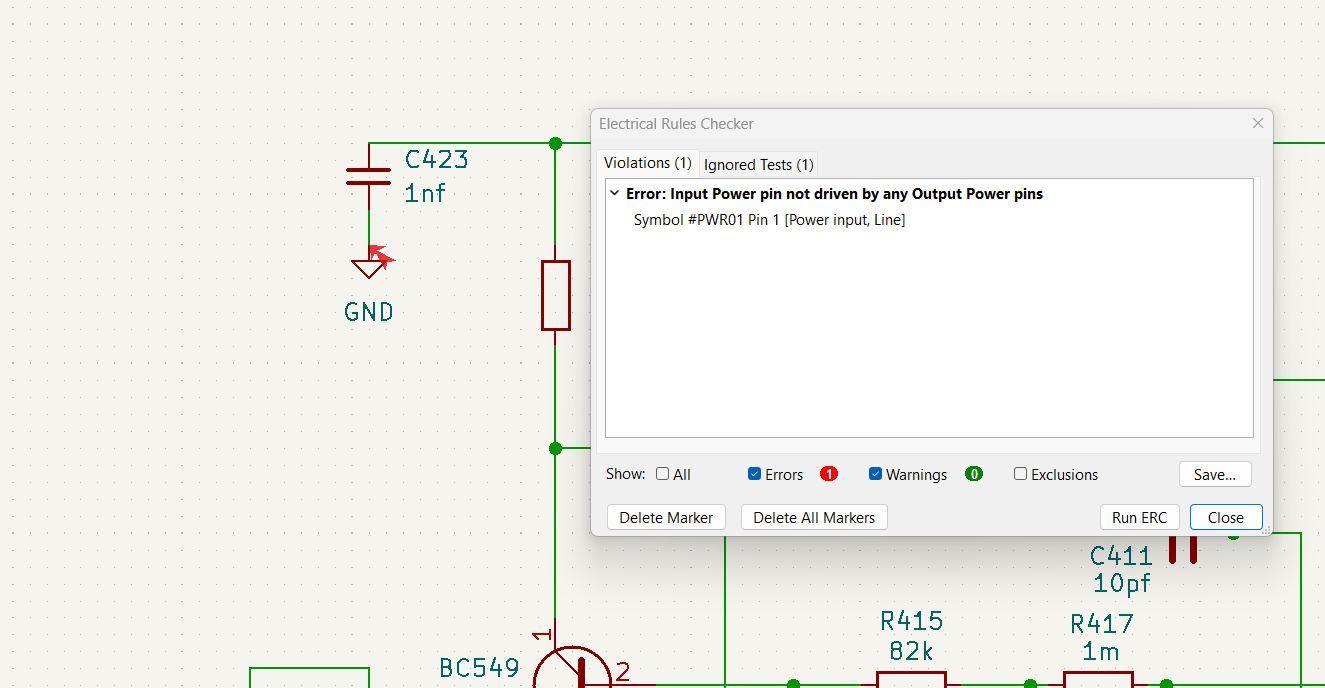Select the C423 capacitor symbol

tap(369, 177)
